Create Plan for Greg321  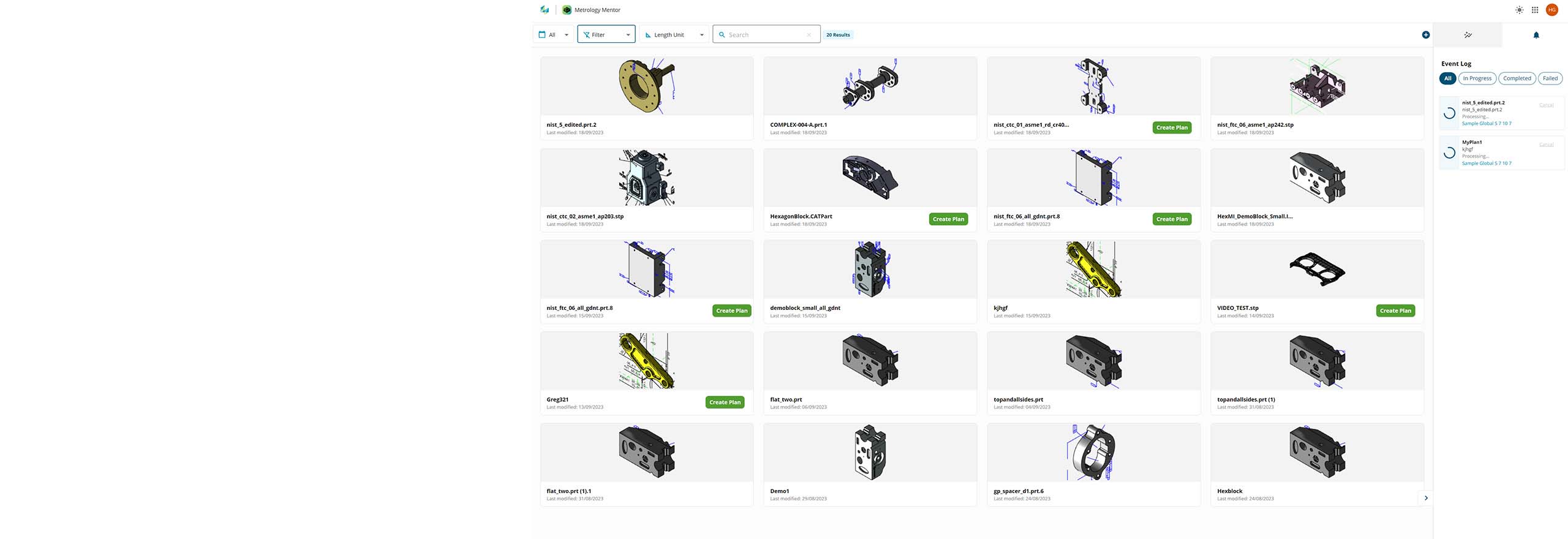[725, 402]
